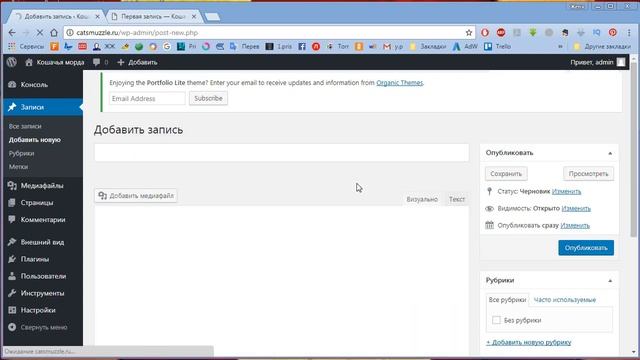Screen dimensions: 640x360
Task: Edit status via Изменить next to Черновик
Action: pyautogui.click(x=567, y=191)
